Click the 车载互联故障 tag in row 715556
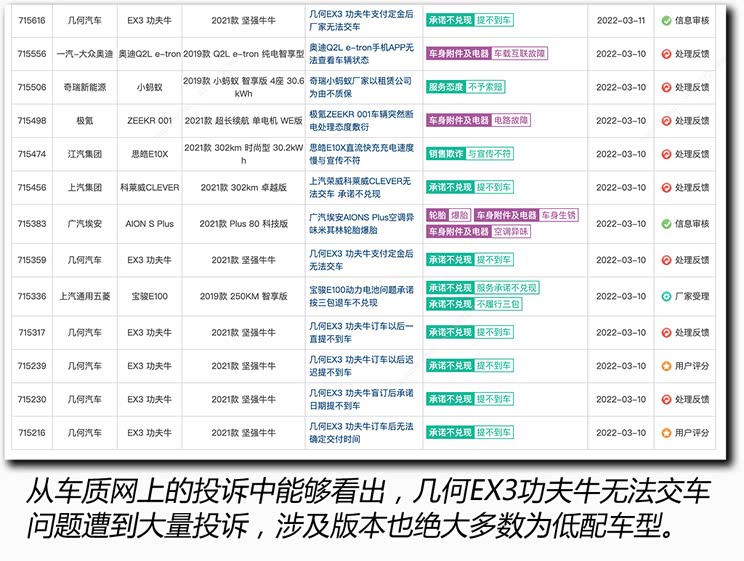The width and height of the screenshot is (744, 561). 519,53
